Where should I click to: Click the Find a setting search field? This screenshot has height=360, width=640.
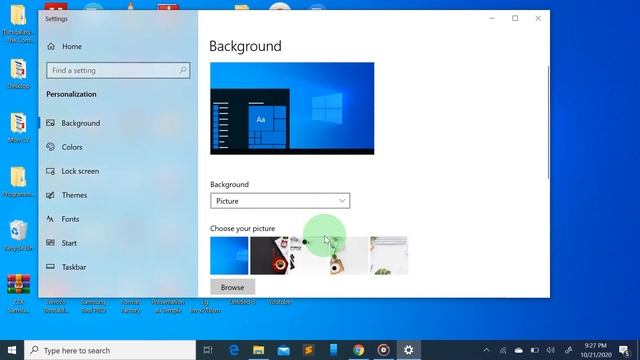pos(118,70)
